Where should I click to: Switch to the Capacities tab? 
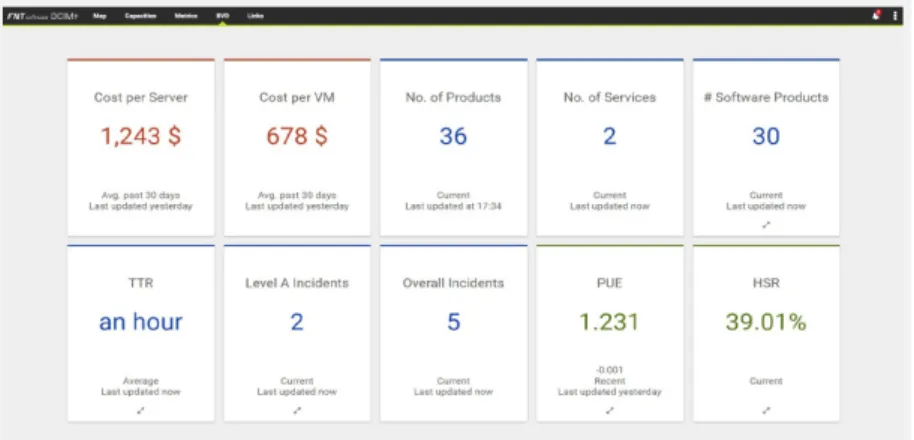[x=140, y=16]
